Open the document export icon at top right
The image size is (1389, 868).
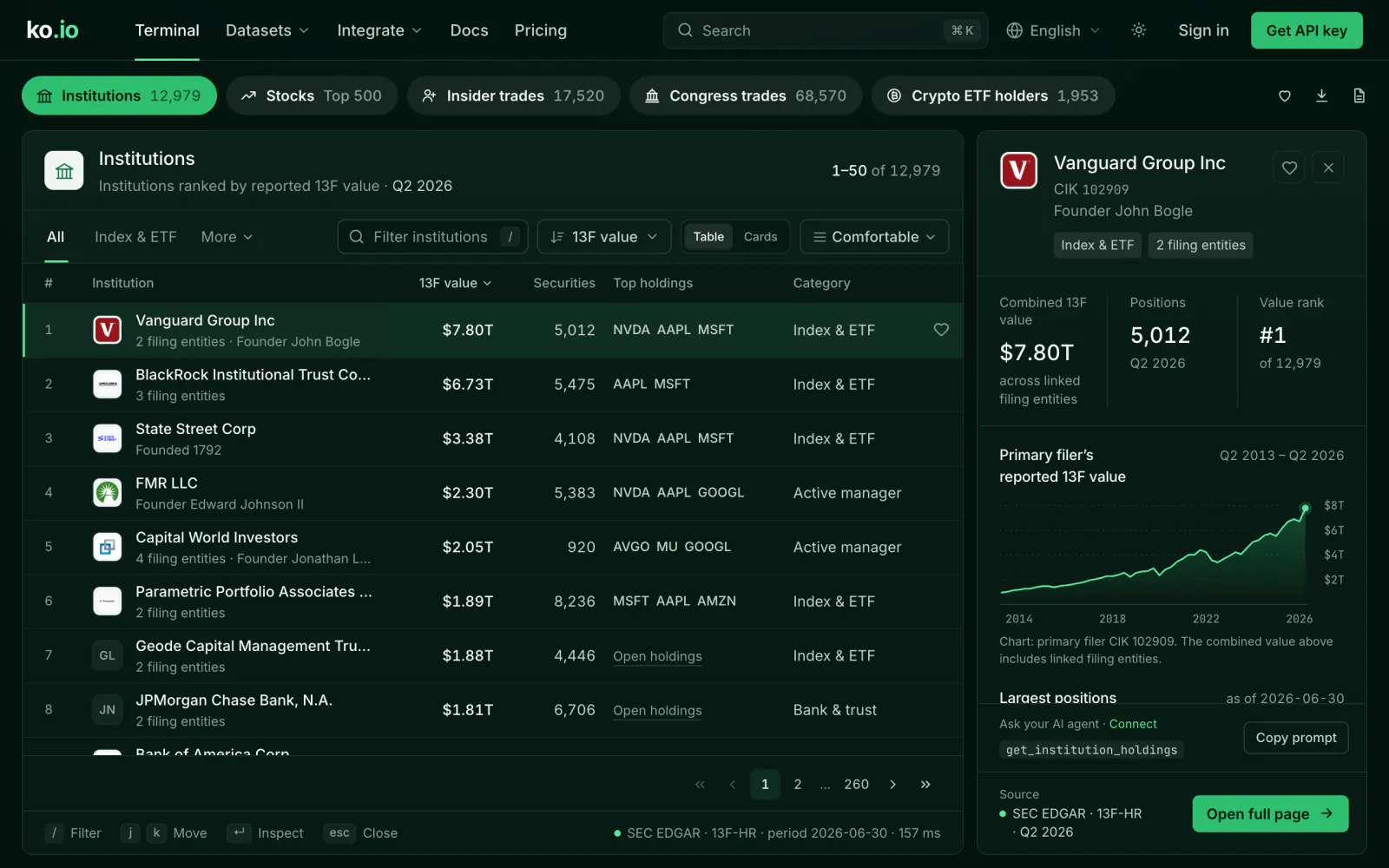tap(1359, 95)
